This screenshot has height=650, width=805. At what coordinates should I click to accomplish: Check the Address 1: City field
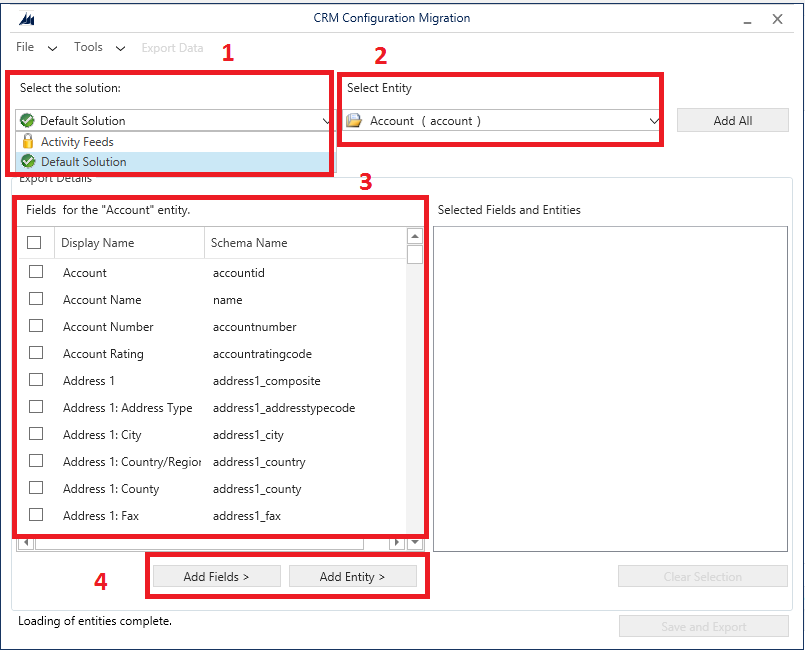click(x=36, y=434)
